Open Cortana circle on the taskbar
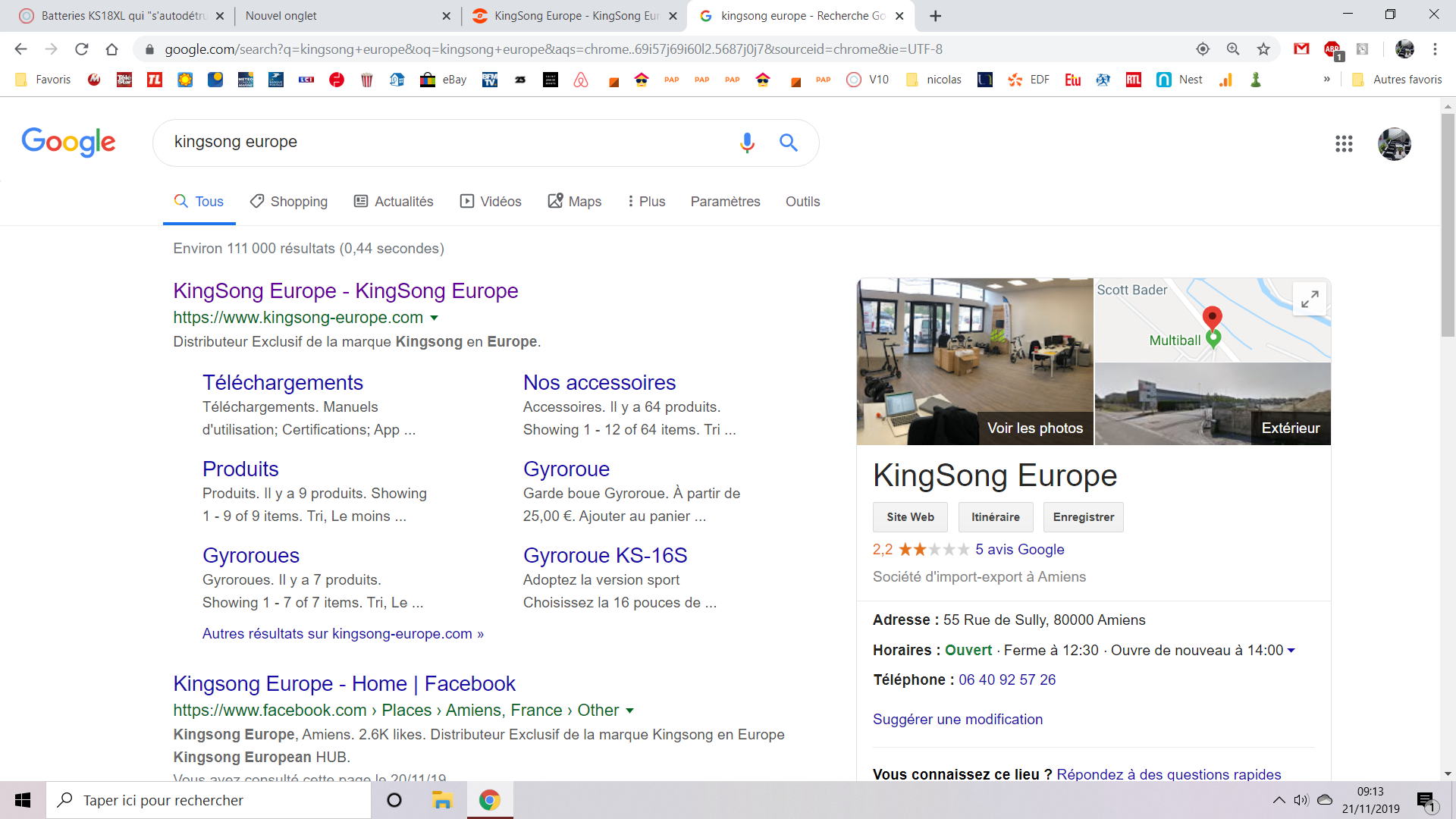Screen dimensions: 1456x819 394,800
